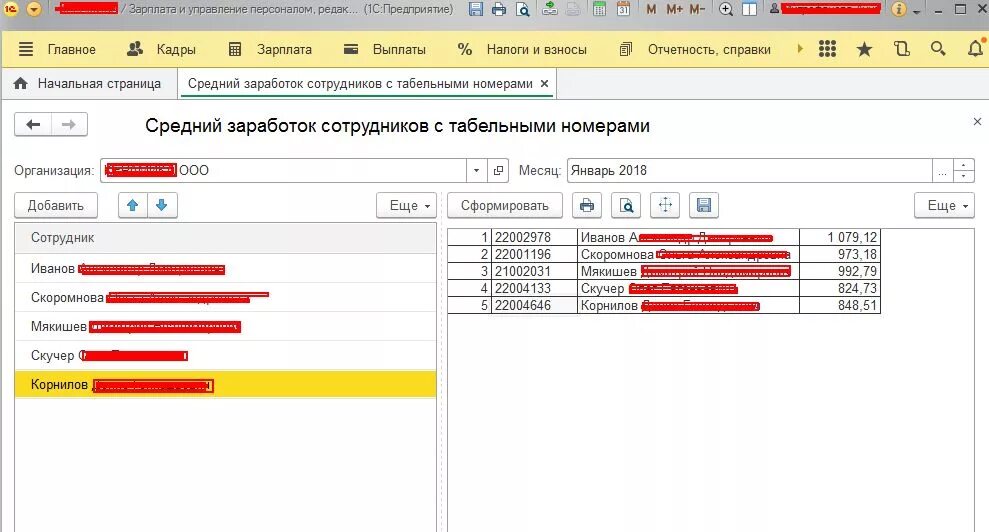Open the Организация dropdown list

click(x=476, y=170)
